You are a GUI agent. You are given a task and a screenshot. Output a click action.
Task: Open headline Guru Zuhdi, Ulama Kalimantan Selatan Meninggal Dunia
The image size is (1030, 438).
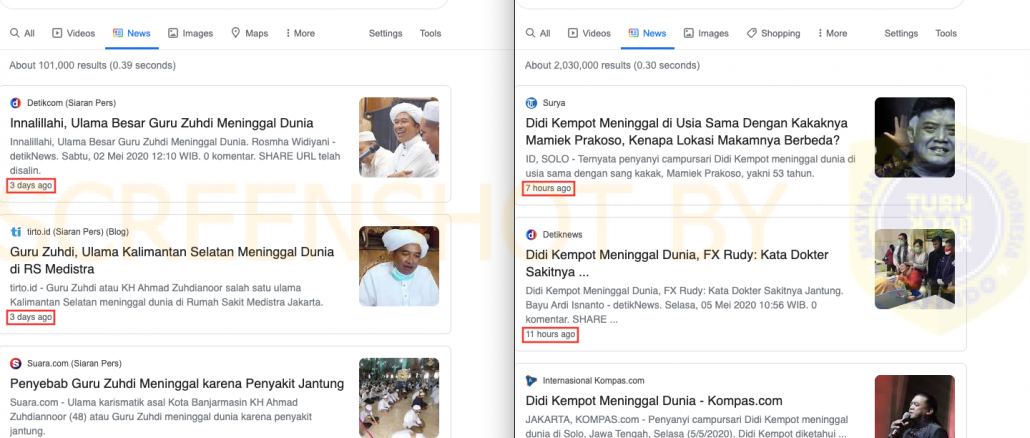(172, 260)
